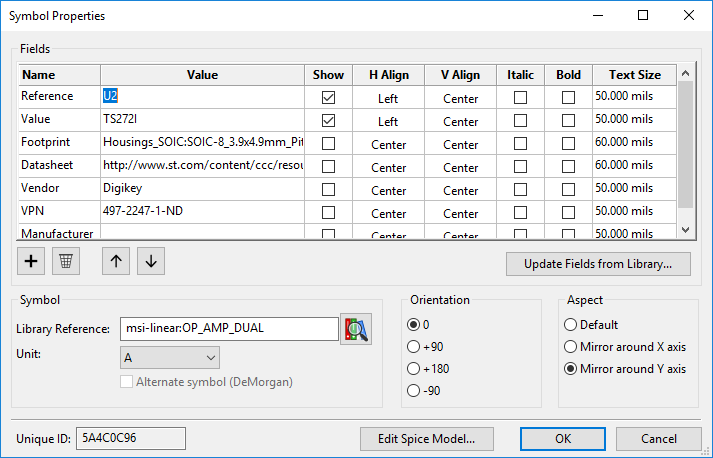Click the H Align cell for Reference
Image resolution: width=713 pixels, height=458 pixels.
point(388,98)
